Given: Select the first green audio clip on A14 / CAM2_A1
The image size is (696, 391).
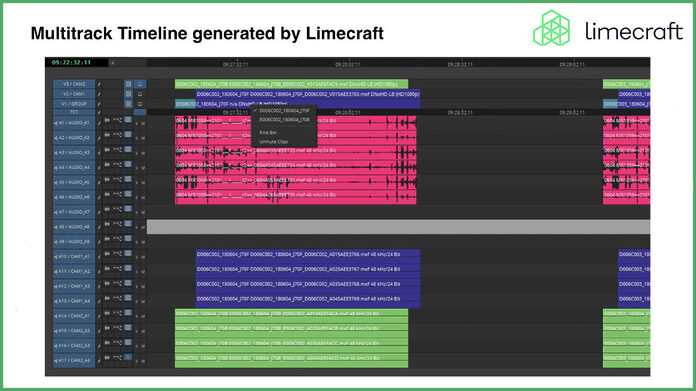Looking at the screenshot, I should pyautogui.click(x=291, y=316).
